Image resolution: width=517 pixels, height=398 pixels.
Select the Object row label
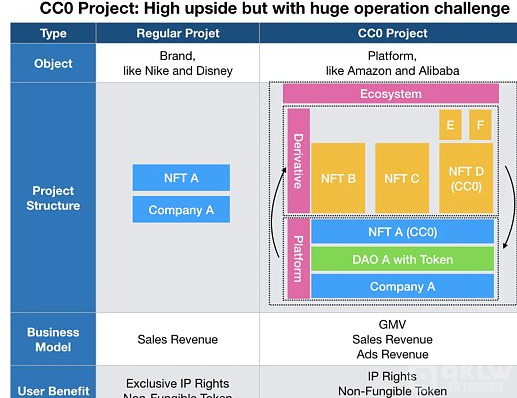pos(53,63)
